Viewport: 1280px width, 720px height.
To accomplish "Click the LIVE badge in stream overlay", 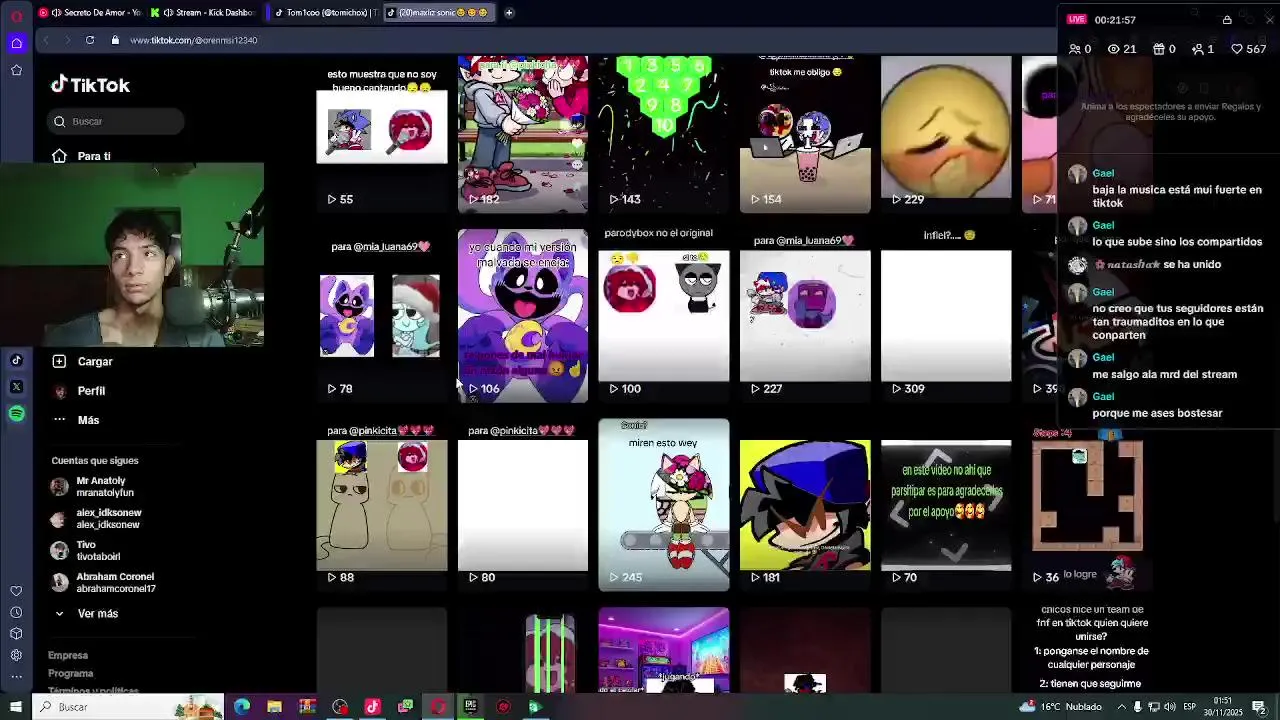I will pyautogui.click(x=1076, y=19).
